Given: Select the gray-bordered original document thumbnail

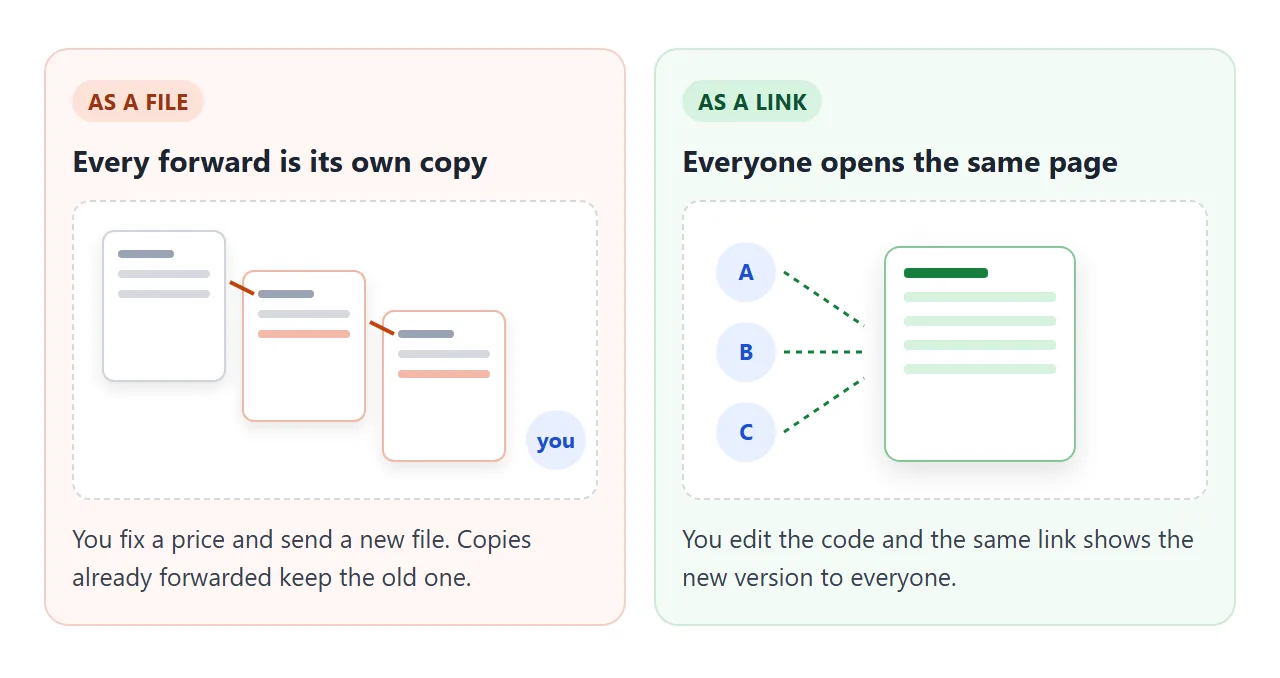Looking at the screenshot, I should click(x=164, y=306).
